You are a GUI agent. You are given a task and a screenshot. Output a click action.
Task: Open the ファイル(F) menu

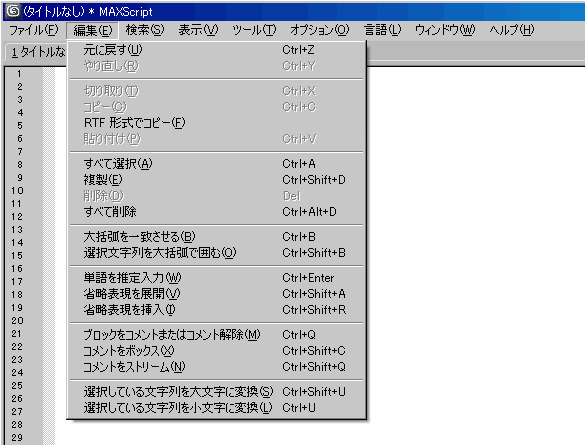tap(34, 30)
